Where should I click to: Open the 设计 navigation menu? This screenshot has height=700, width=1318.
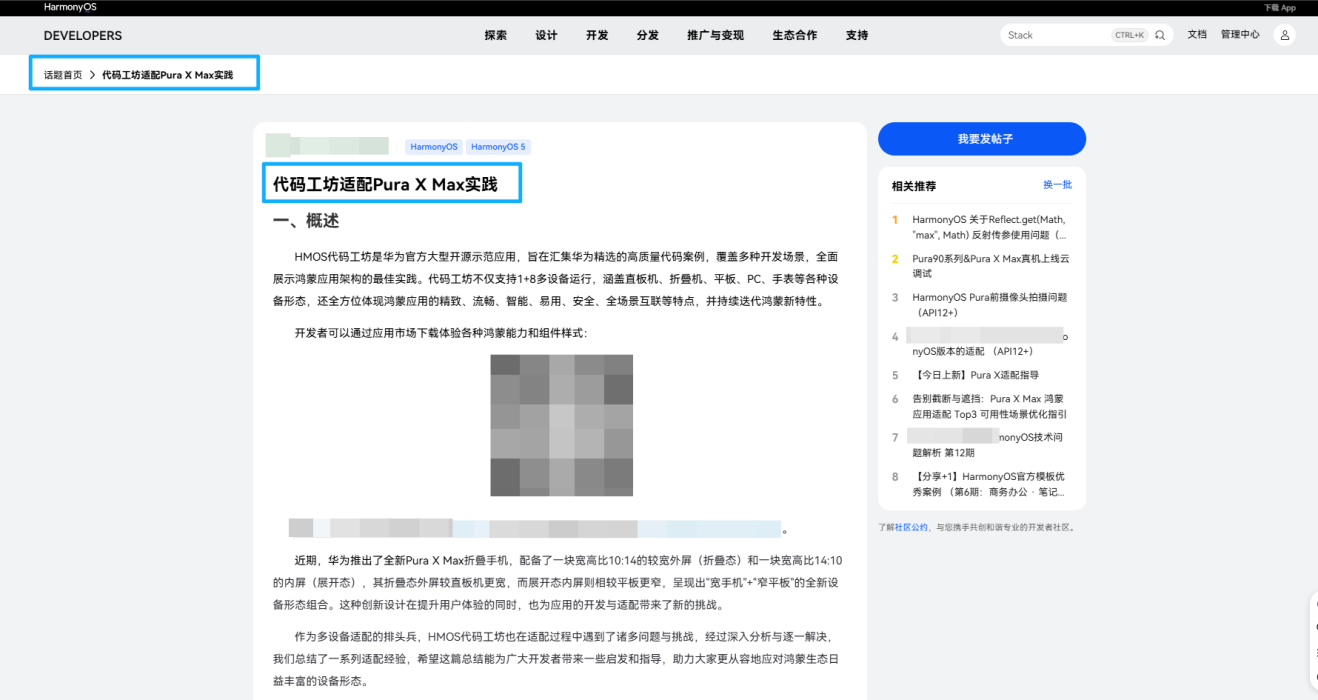coord(546,34)
